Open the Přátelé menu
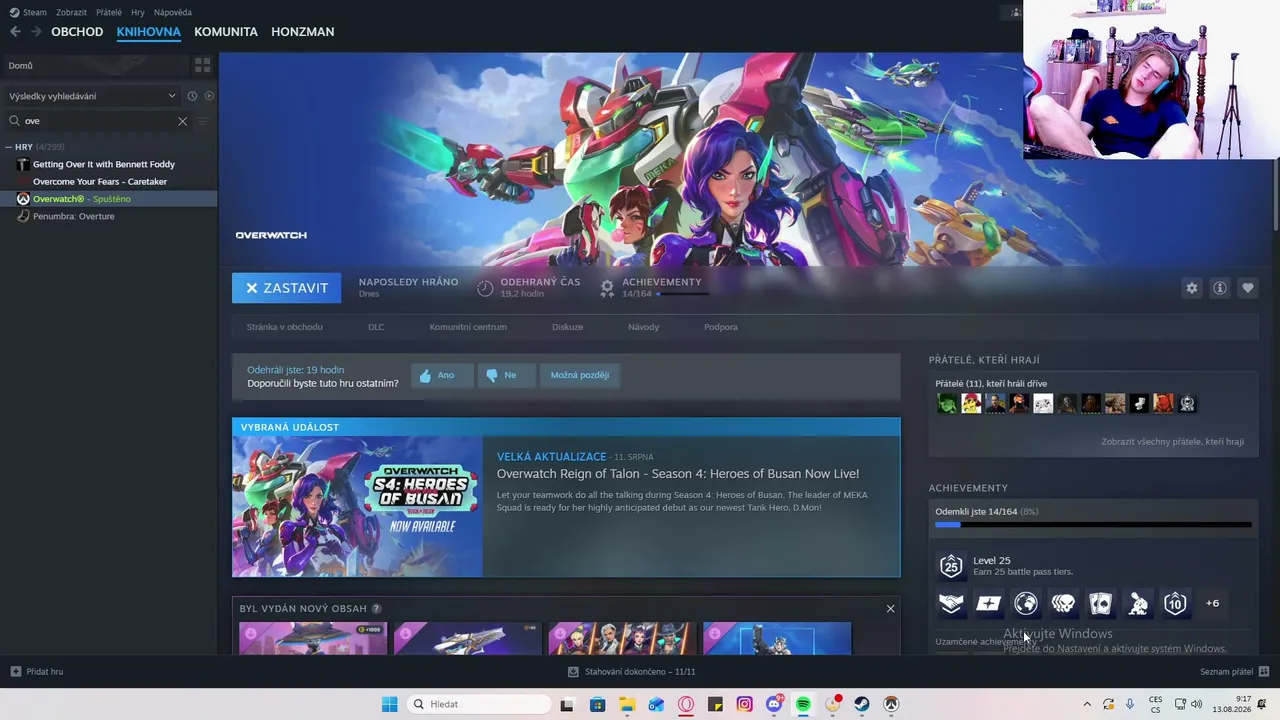 (109, 12)
